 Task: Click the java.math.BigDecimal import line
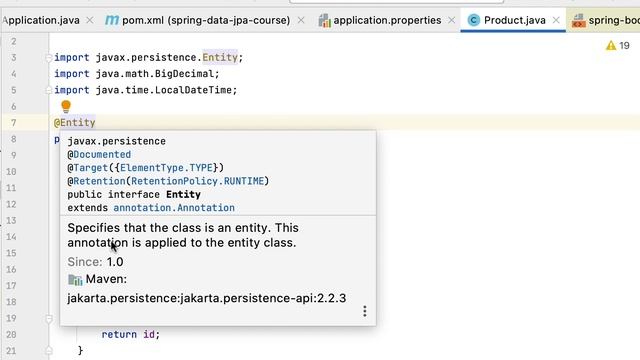coord(137,74)
